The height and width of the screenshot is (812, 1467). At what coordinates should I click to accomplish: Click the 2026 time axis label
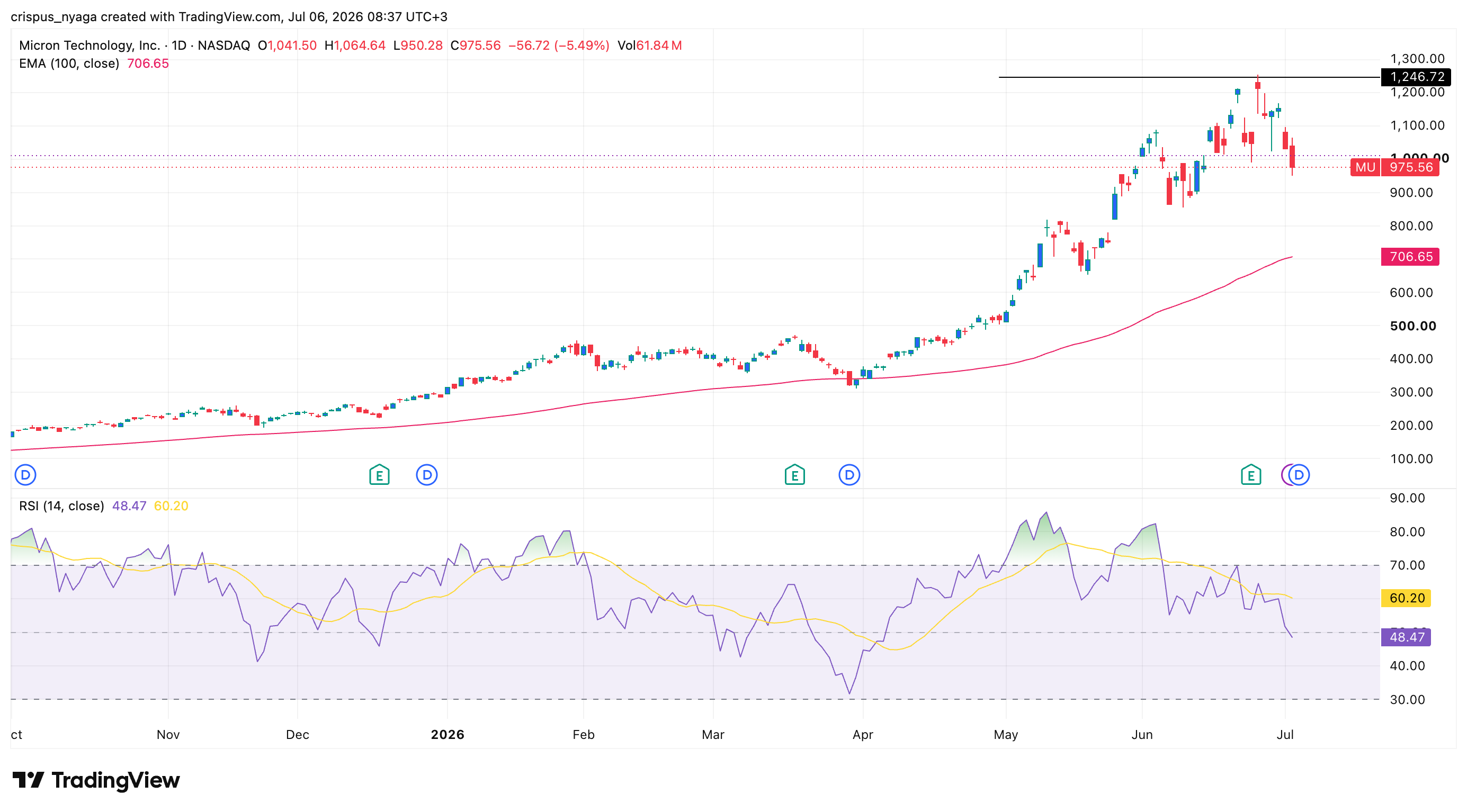pyautogui.click(x=448, y=735)
